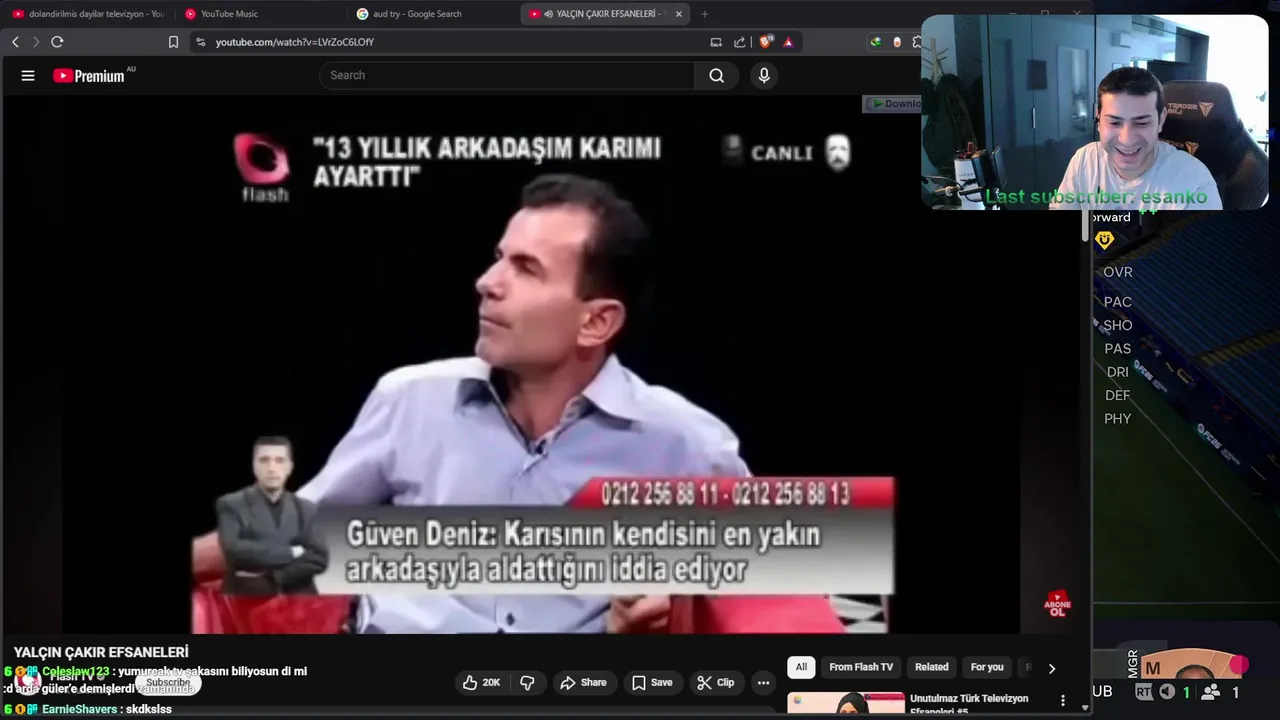Open the YouTube hamburger guide menu

click(28, 75)
